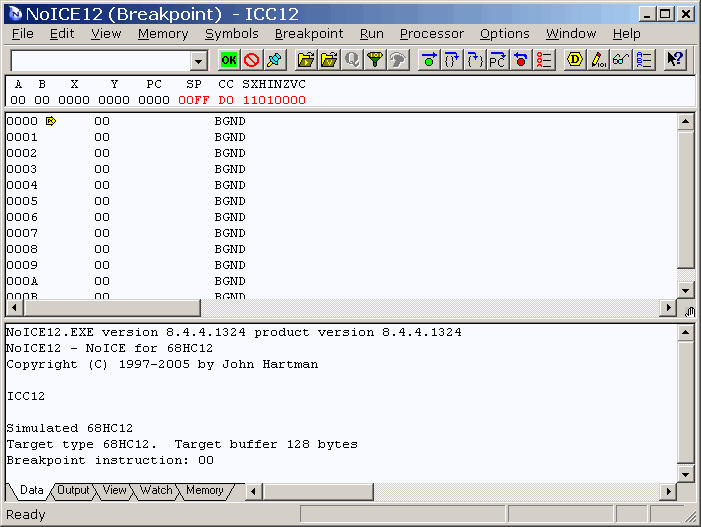Click the CC register value D0
This screenshot has width=701, height=527.
click(x=226, y=100)
